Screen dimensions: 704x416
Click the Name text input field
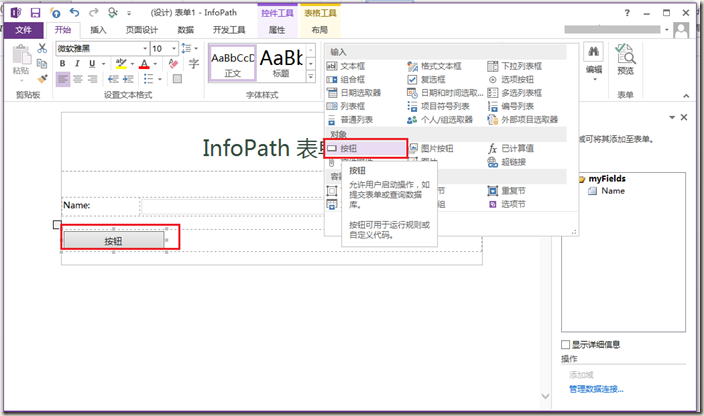(x=233, y=206)
